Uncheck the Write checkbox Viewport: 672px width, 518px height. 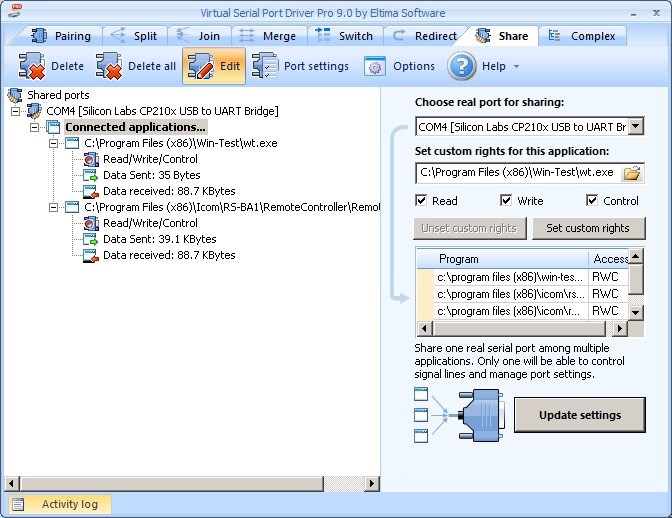[506, 200]
